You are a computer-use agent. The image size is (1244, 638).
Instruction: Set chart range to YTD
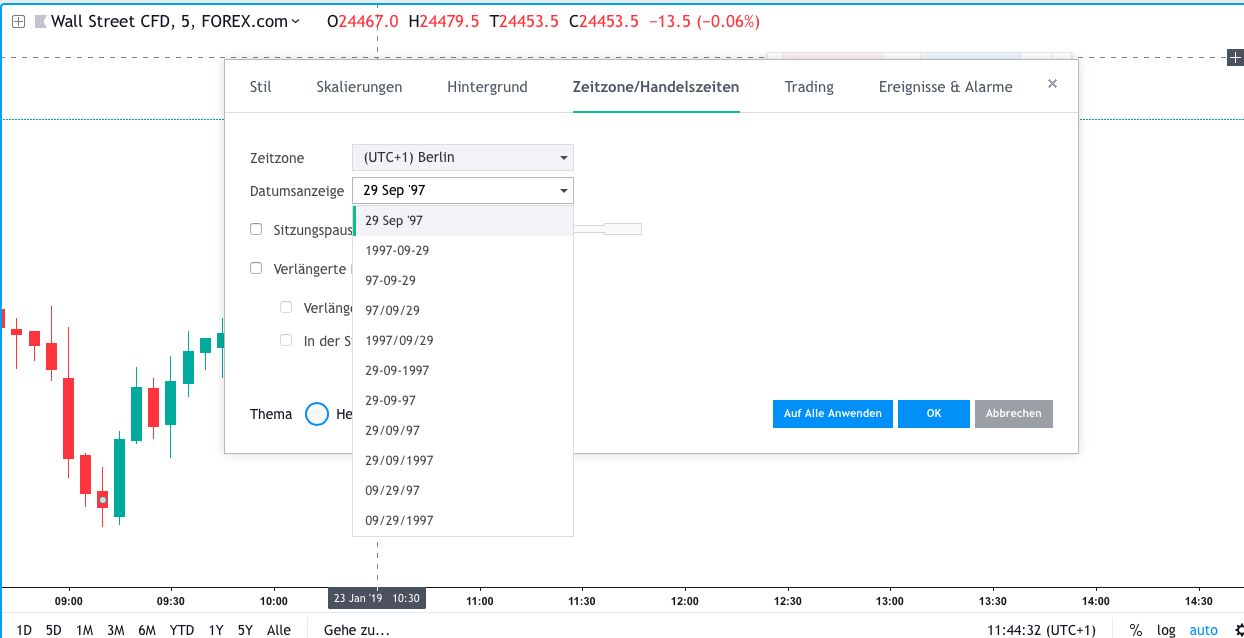[x=182, y=630]
